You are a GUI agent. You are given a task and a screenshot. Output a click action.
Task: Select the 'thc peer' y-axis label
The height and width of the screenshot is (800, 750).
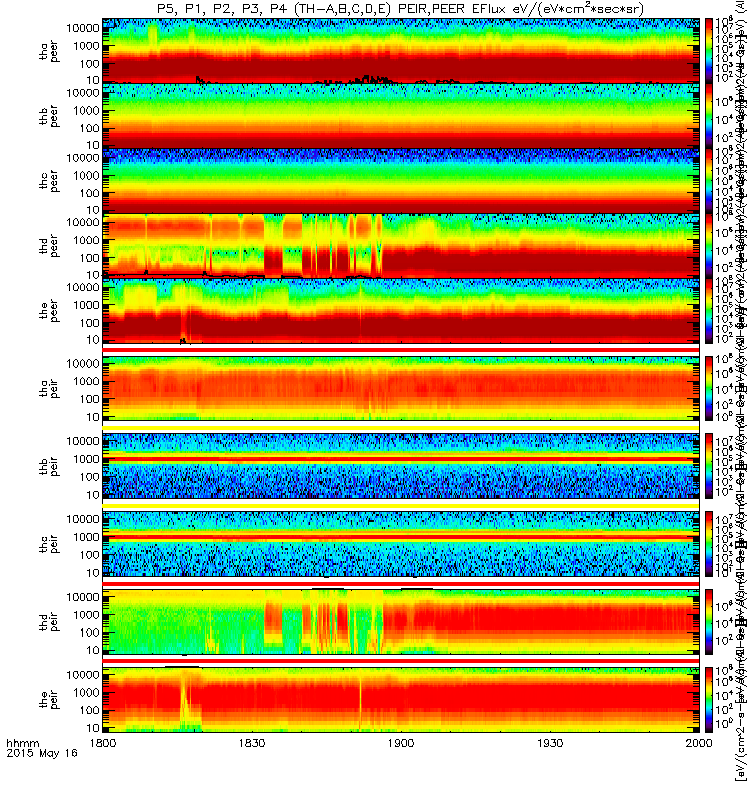[49, 181]
